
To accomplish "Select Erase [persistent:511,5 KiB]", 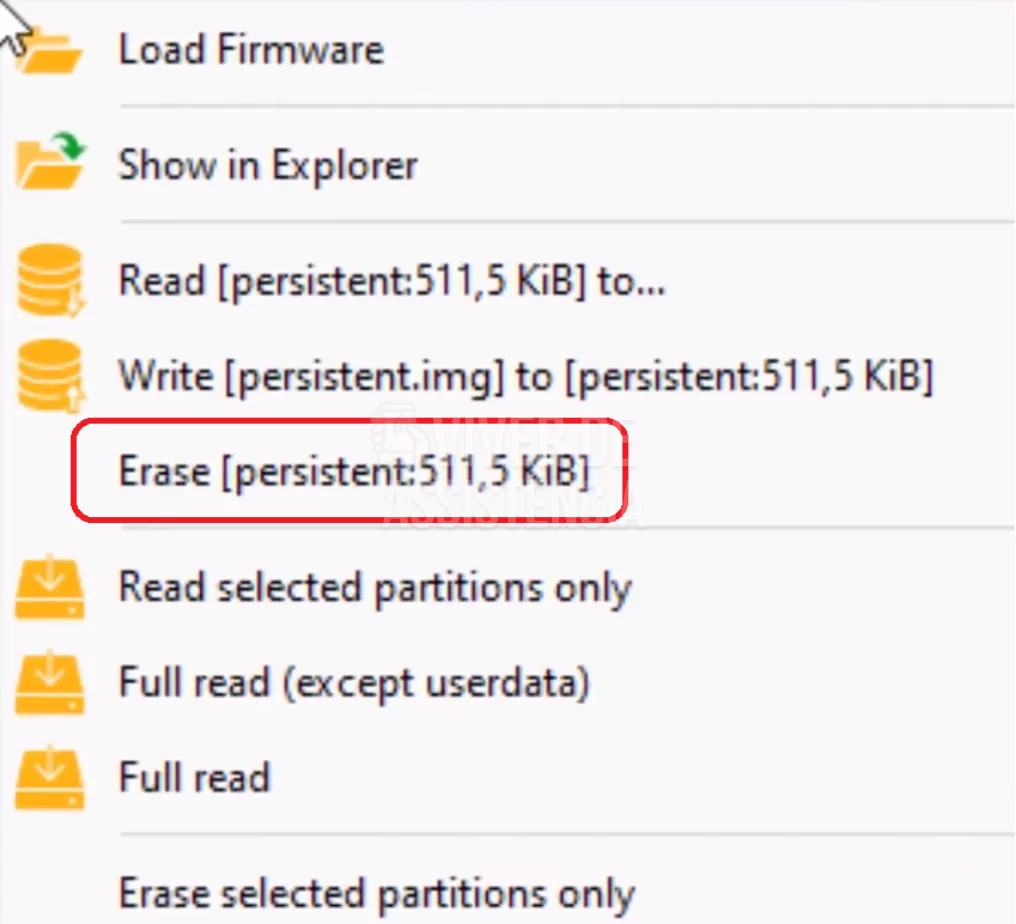I will pyautogui.click(x=353, y=471).
